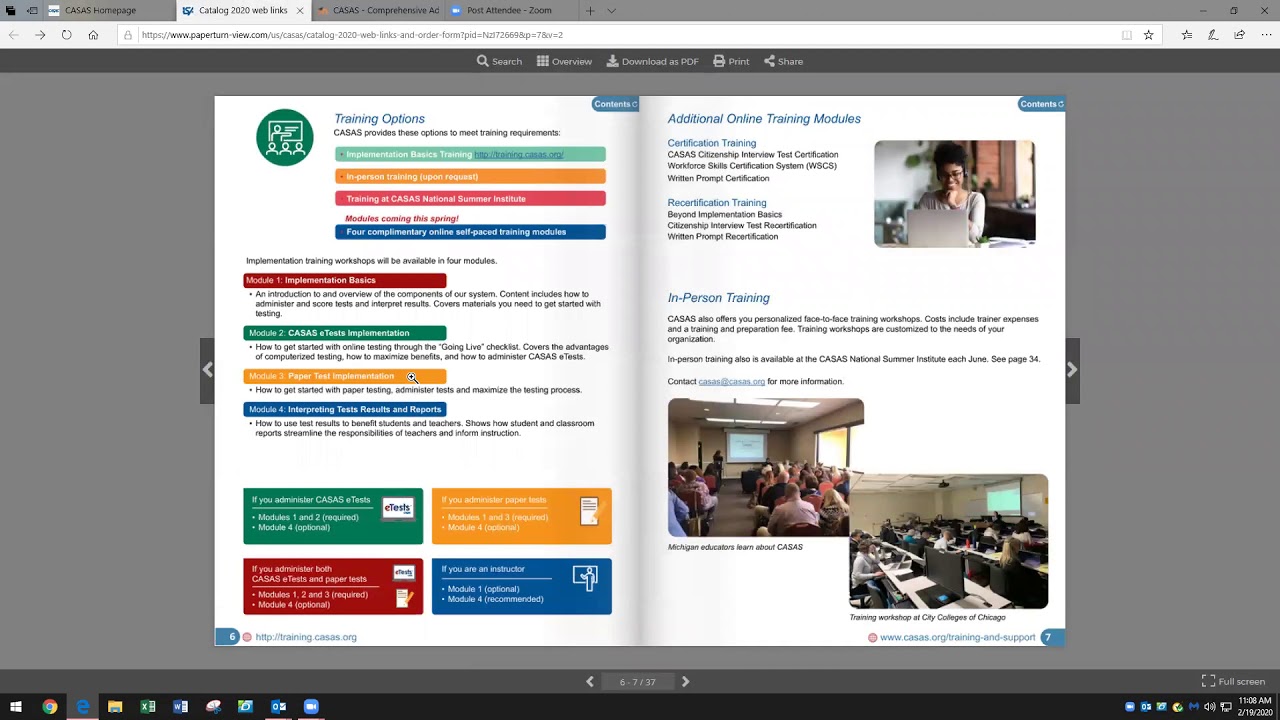This screenshot has height=720, width=1280.
Task: Go back in browser history
Action: pyautogui.click(x=13, y=35)
